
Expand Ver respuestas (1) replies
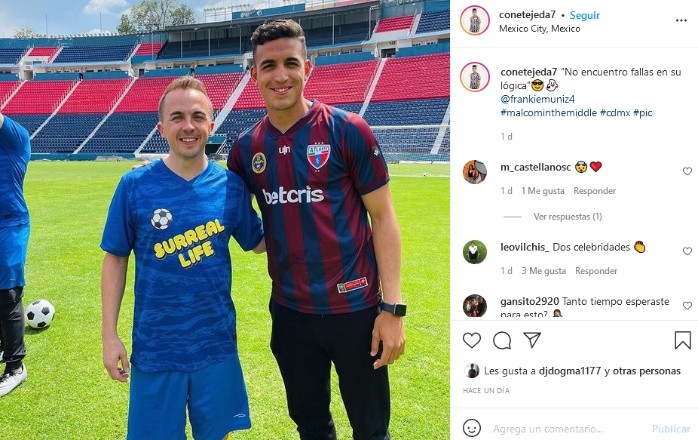[568, 216]
